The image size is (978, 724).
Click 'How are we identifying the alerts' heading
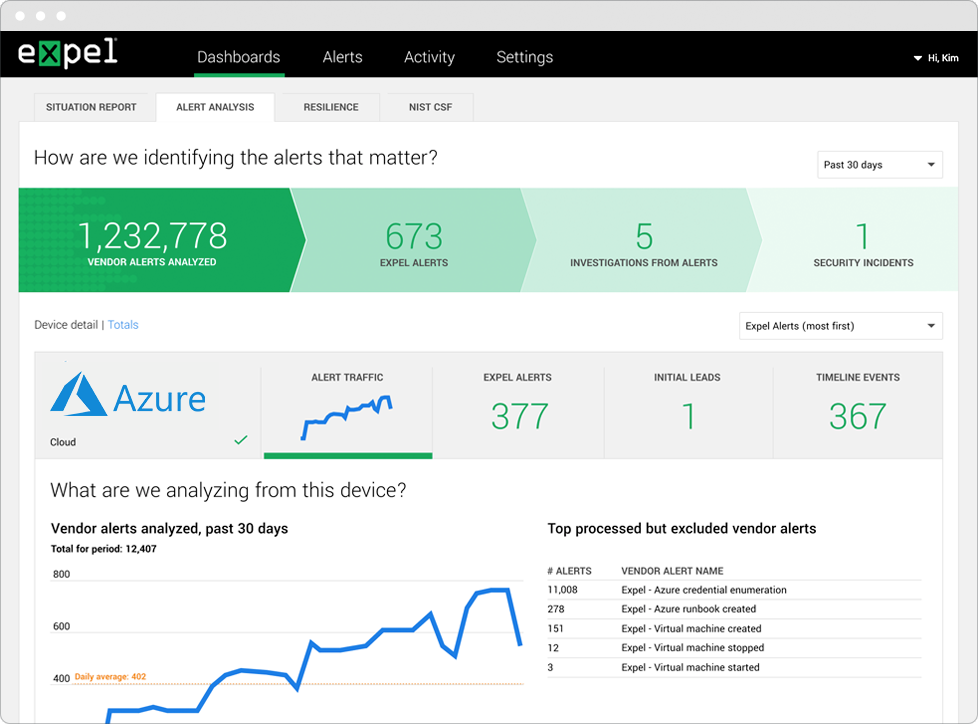(x=236, y=158)
